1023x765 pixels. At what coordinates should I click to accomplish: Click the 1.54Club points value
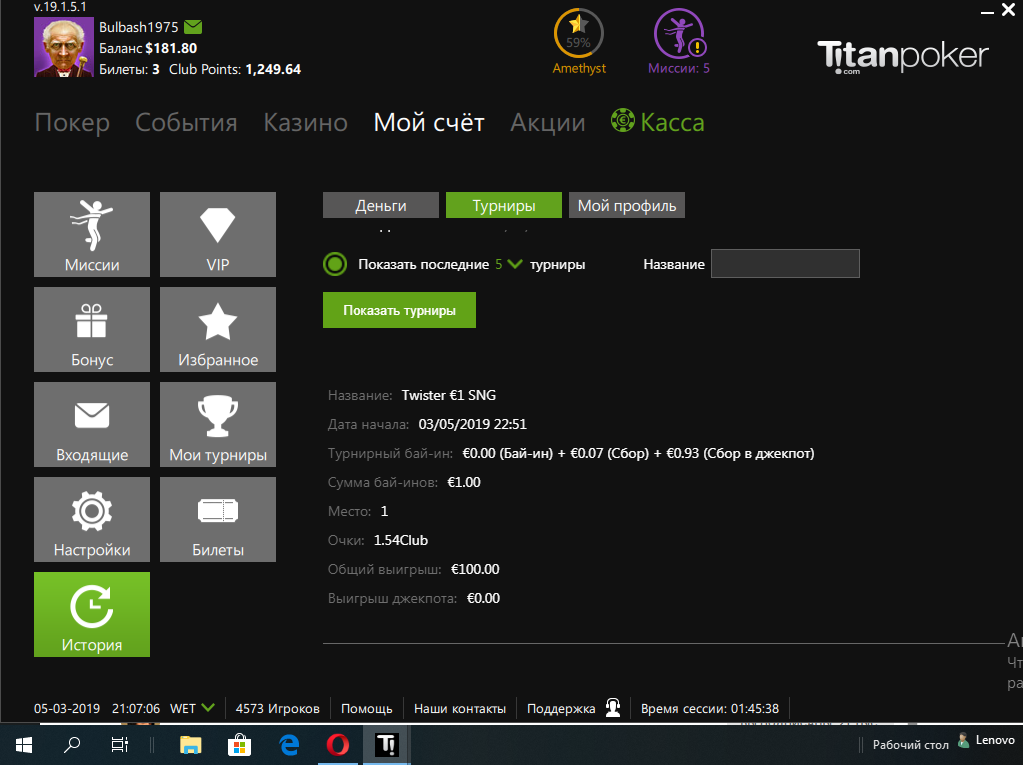coord(401,540)
